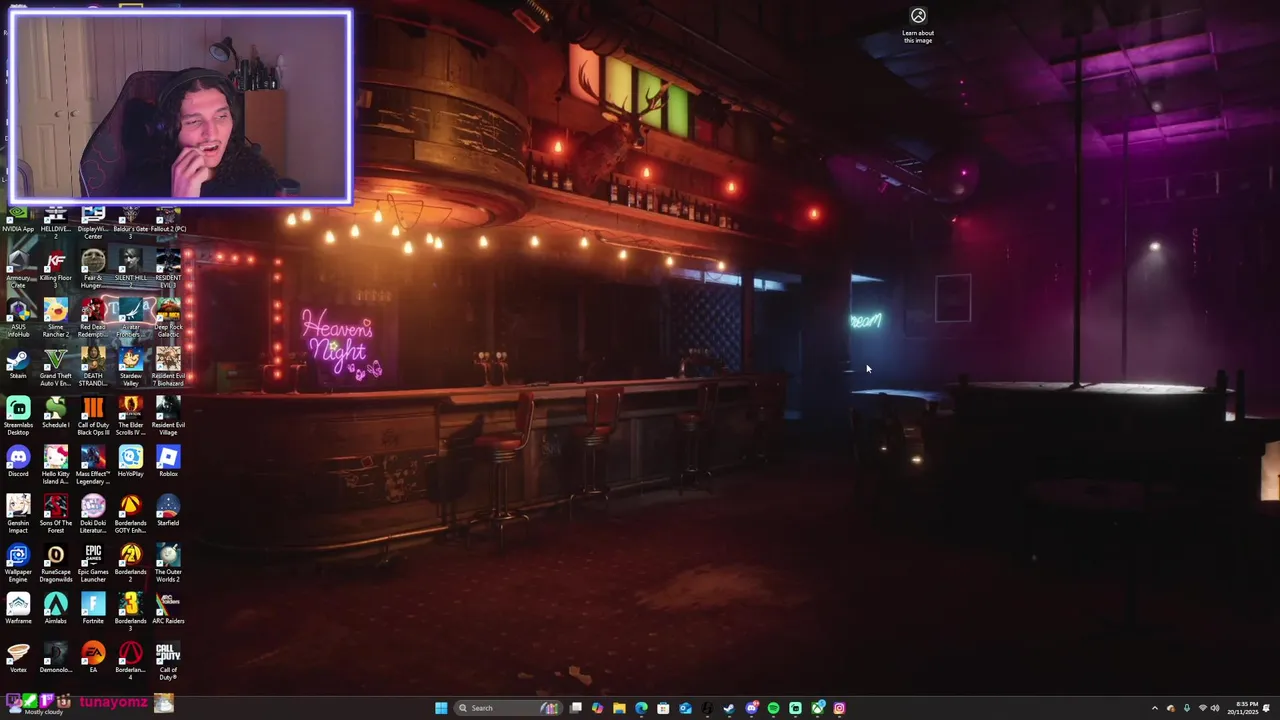
Task: Select the Death Stranding desktop icon
Action: (93, 367)
